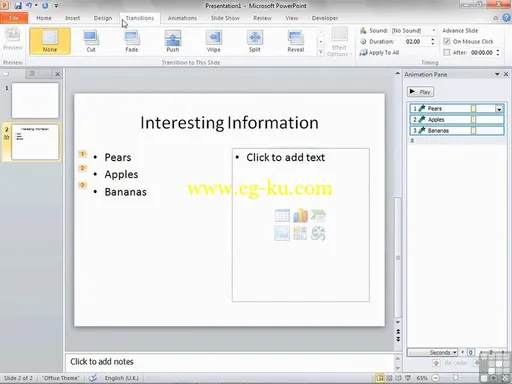
Task: Switch to the Design ribbon tab
Action: tap(103, 18)
